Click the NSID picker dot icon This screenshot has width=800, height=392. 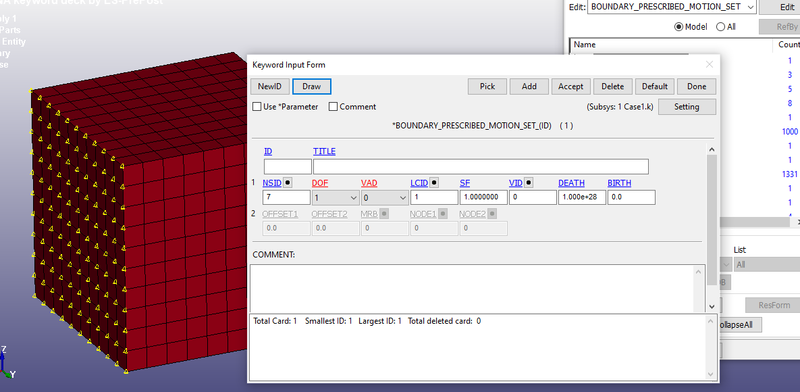[288, 182]
